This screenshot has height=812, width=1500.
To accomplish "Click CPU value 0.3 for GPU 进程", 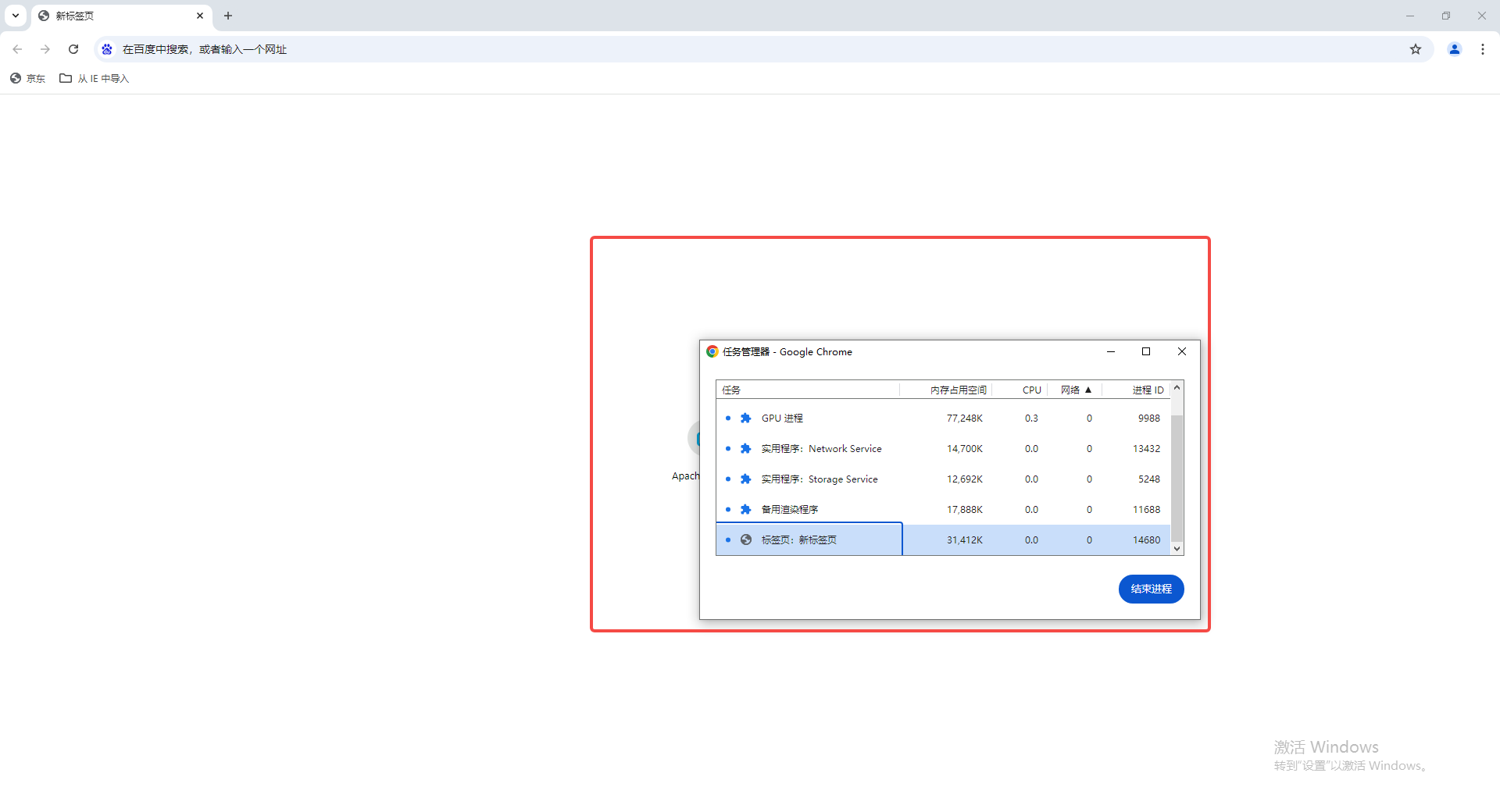I will coord(1031,418).
